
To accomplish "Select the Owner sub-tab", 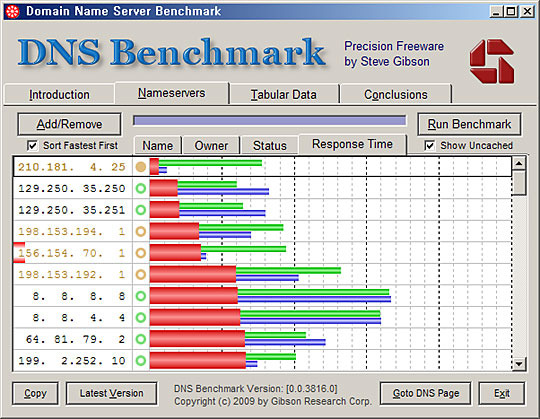I will tap(211, 146).
